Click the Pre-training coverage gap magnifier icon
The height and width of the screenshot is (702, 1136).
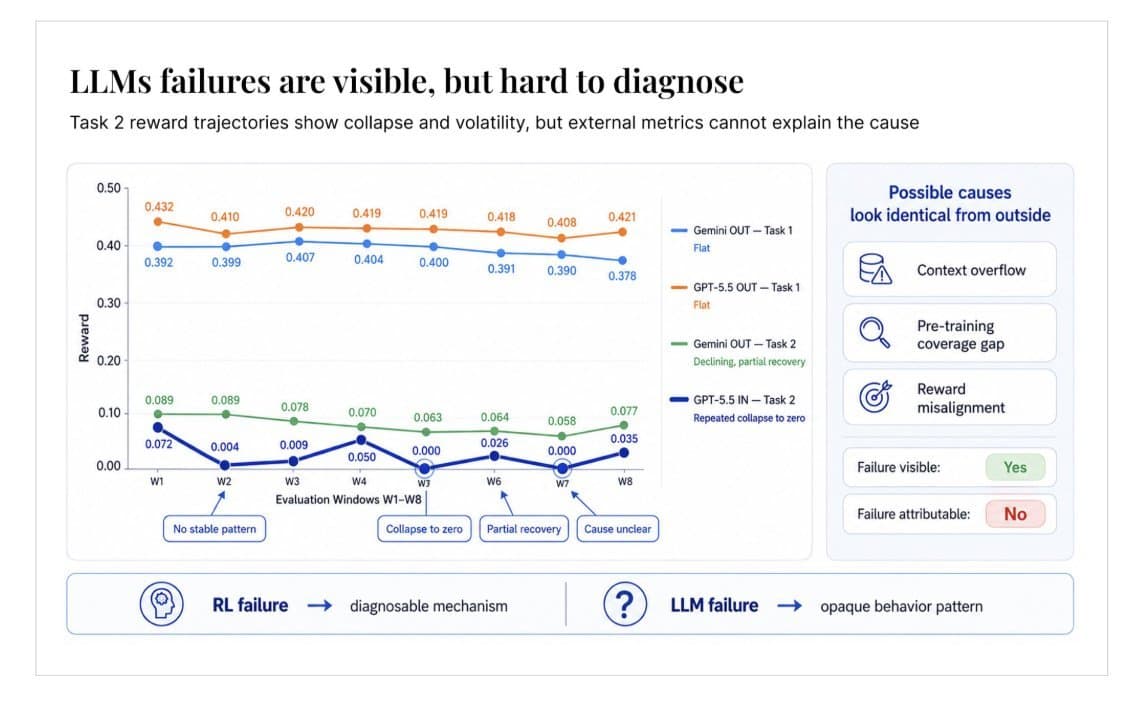pos(874,333)
